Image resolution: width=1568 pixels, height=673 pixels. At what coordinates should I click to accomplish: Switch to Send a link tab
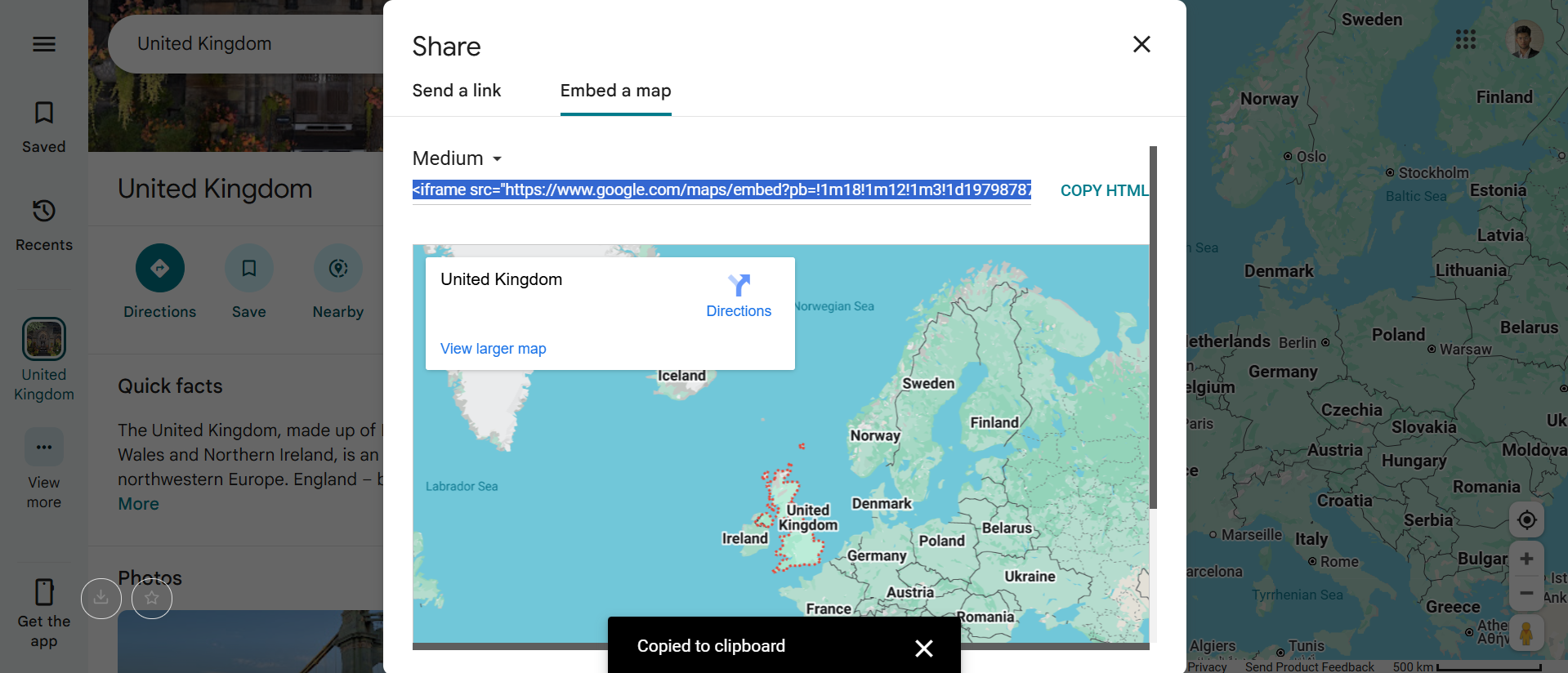456,91
